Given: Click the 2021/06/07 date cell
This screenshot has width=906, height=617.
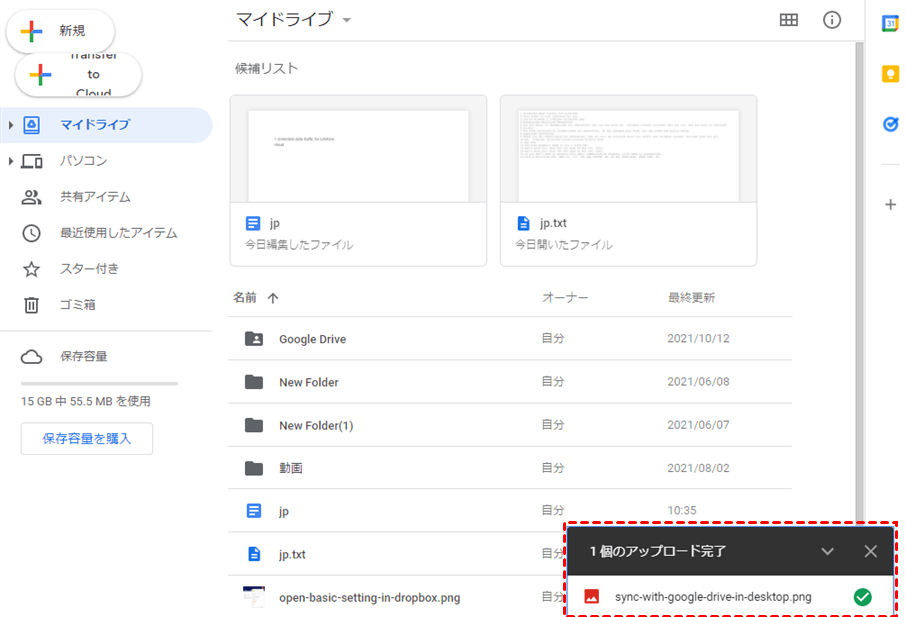Looking at the screenshot, I should pyautogui.click(x=698, y=425).
